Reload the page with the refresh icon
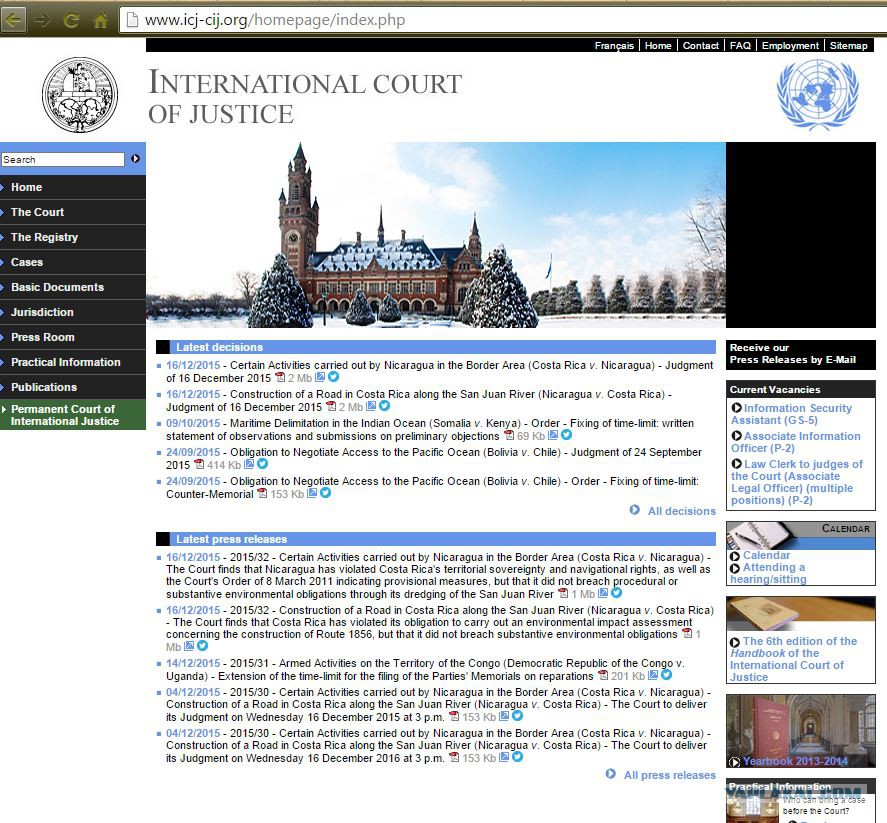887x823 pixels. [x=71, y=19]
